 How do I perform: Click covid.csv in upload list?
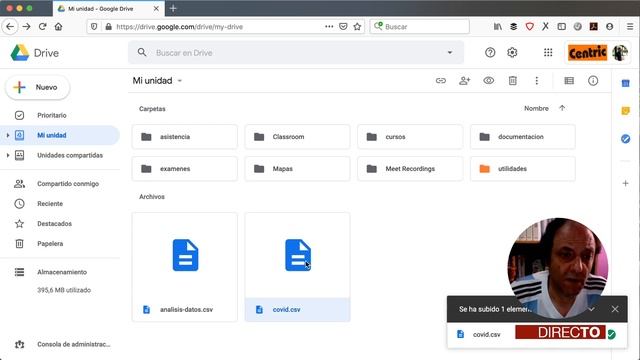487,335
